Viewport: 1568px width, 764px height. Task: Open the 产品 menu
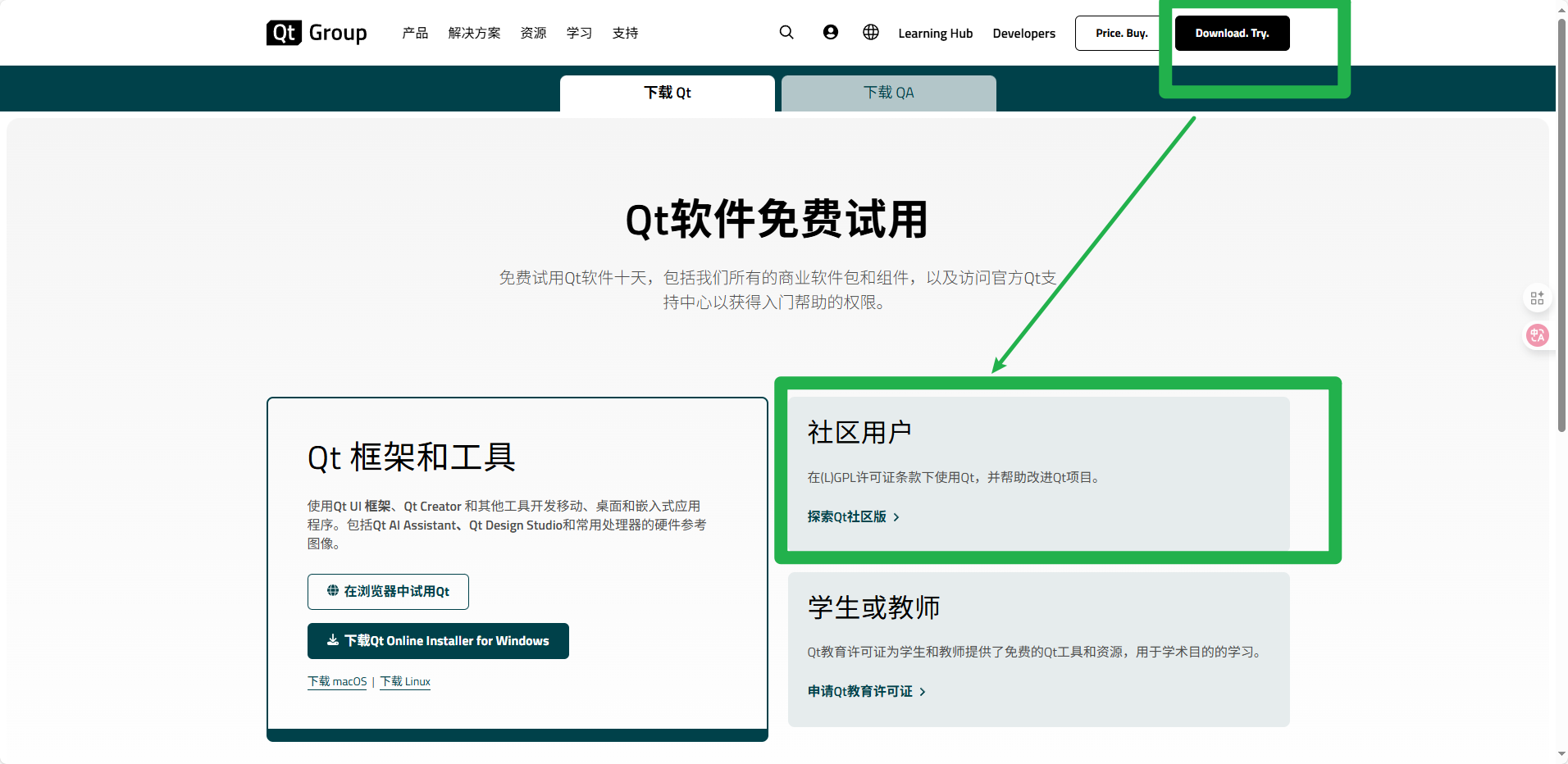(415, 33)
